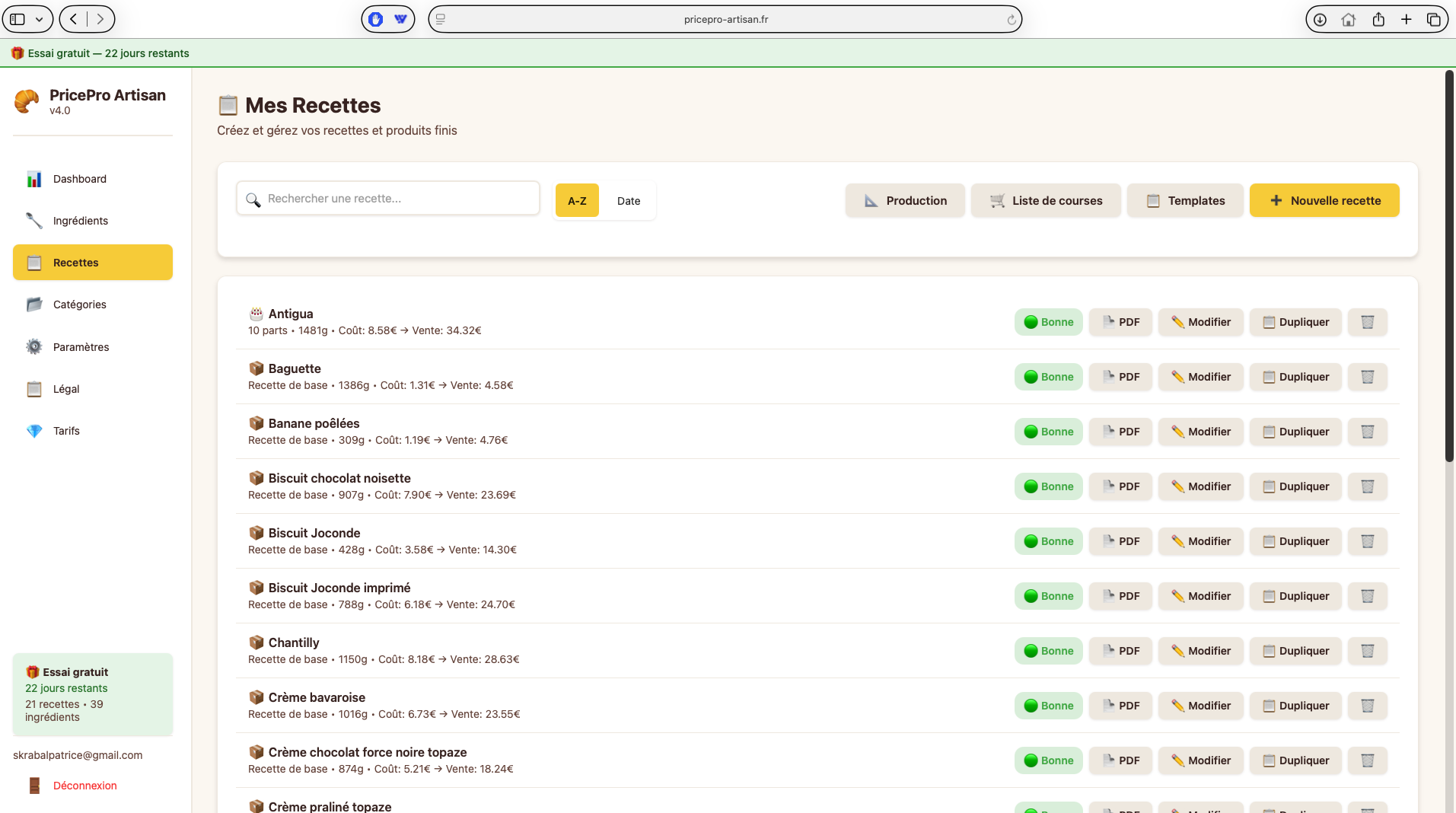Focus the Rechercher une recette search field

[388, 199]
